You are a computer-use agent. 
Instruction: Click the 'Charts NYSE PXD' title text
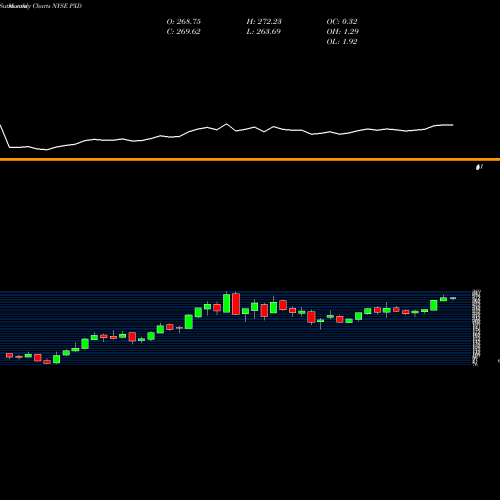[x=57, y=6]
